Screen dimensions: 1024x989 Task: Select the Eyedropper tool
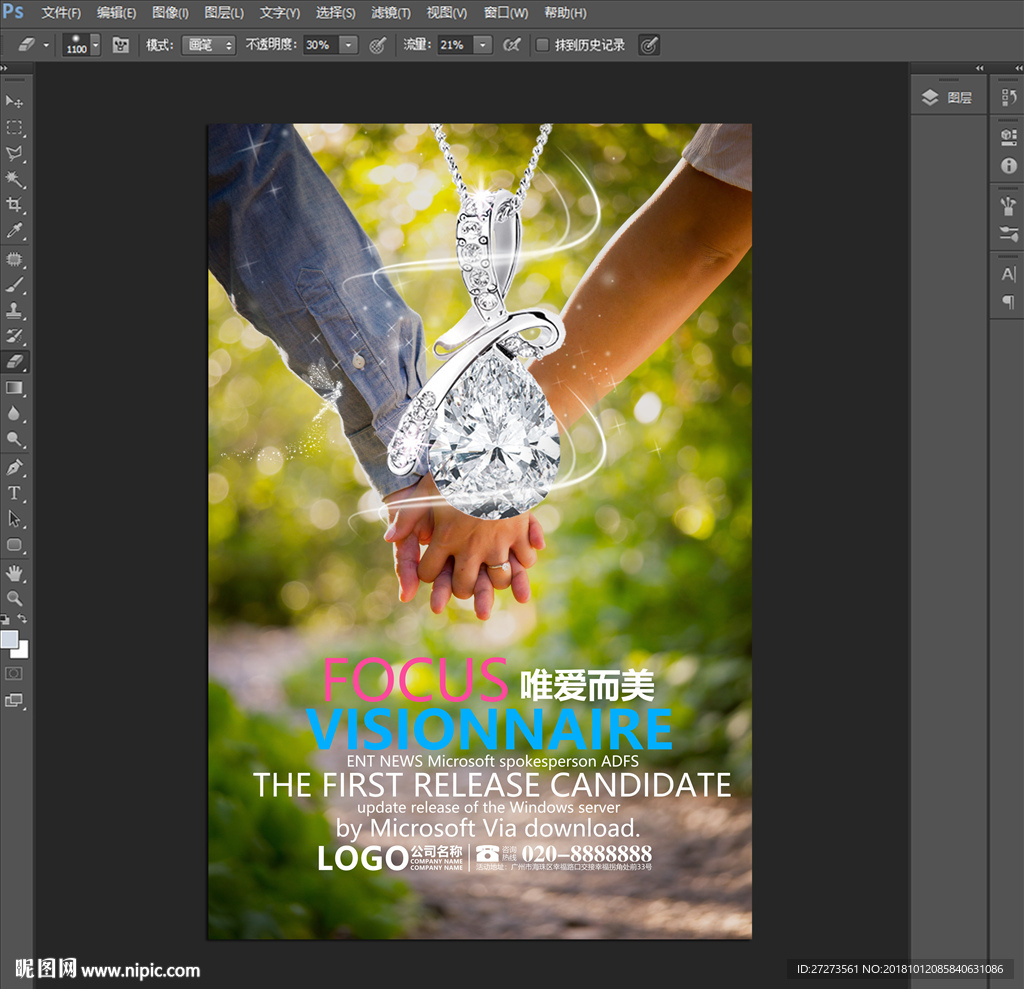(x=14, y=231)
